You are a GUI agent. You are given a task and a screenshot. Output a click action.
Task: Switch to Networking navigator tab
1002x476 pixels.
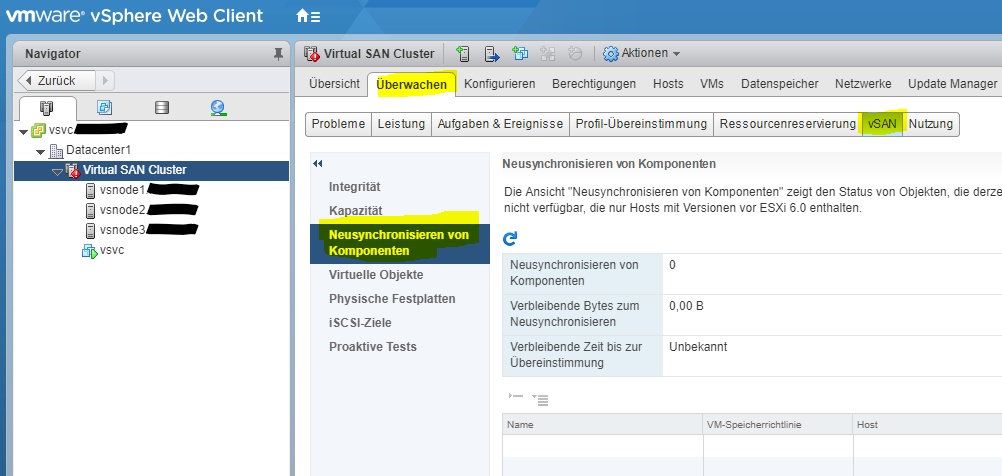218,107
